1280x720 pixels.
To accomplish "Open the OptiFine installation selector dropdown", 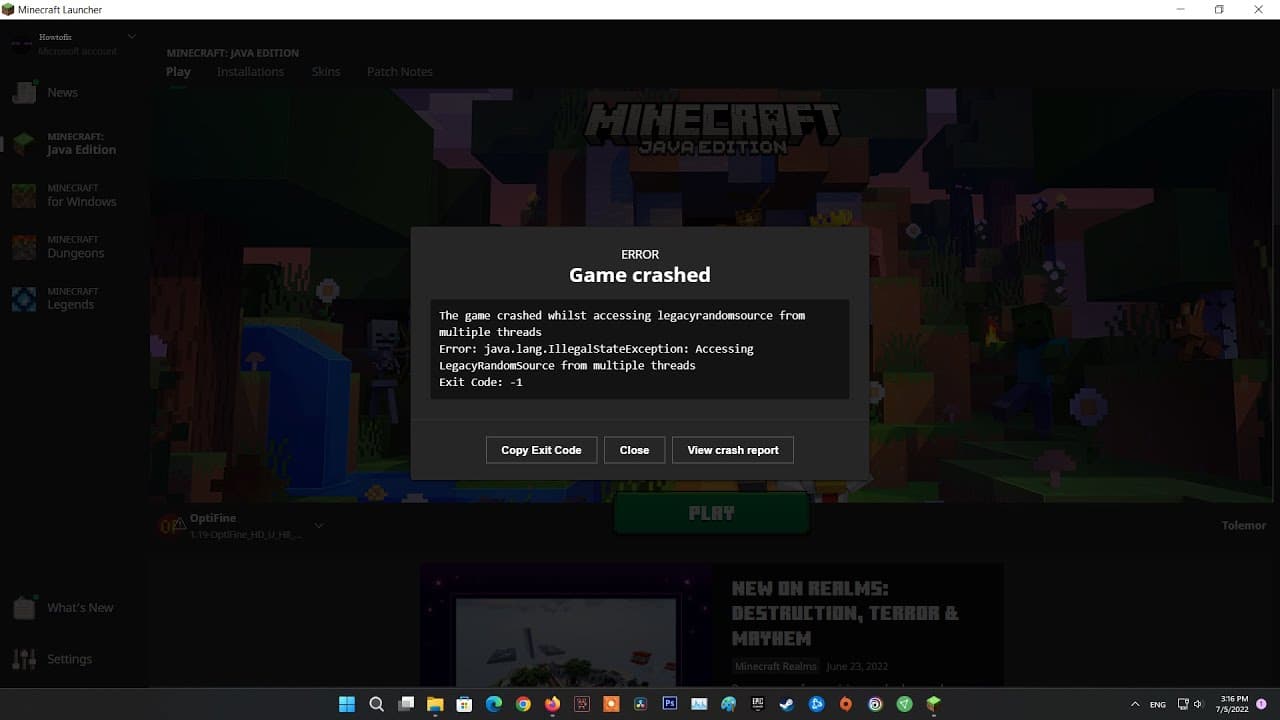I will [319, 525].
